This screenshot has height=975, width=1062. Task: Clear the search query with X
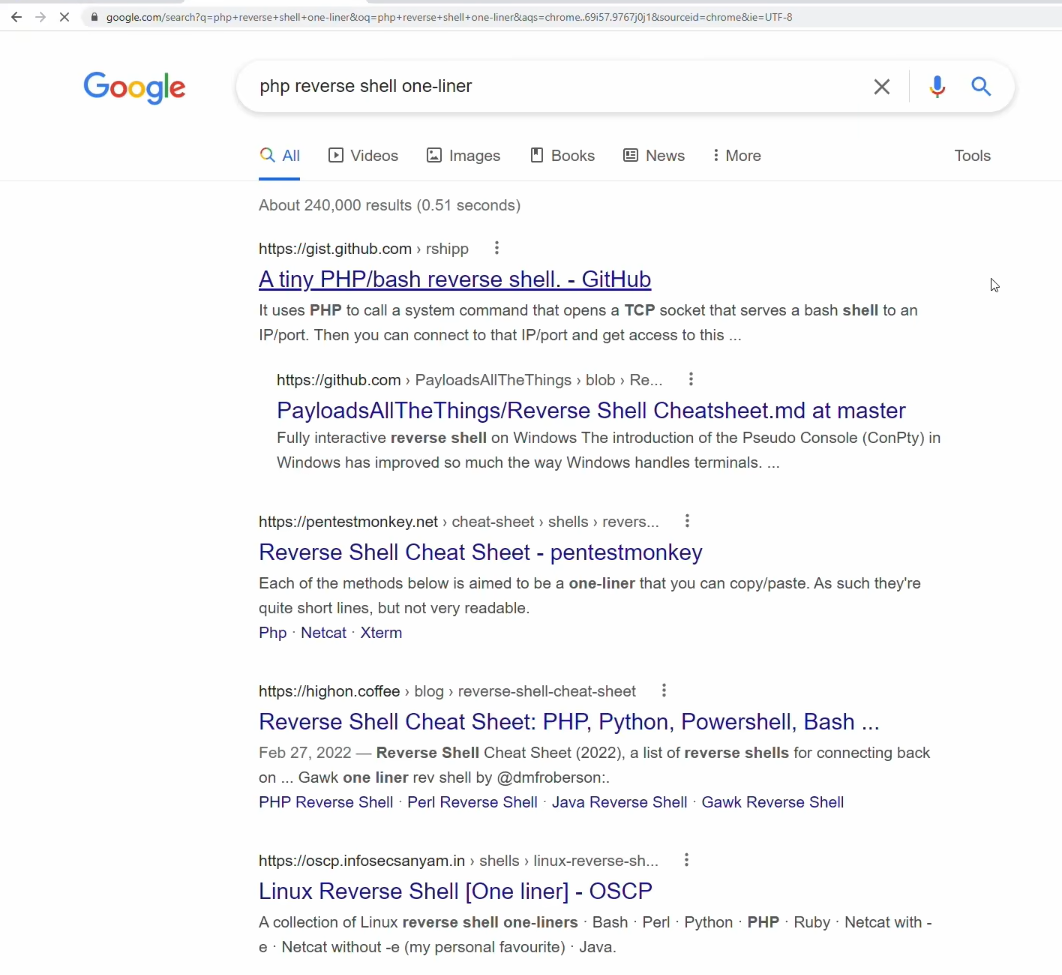pyautogui.click(x=881, y=87)
